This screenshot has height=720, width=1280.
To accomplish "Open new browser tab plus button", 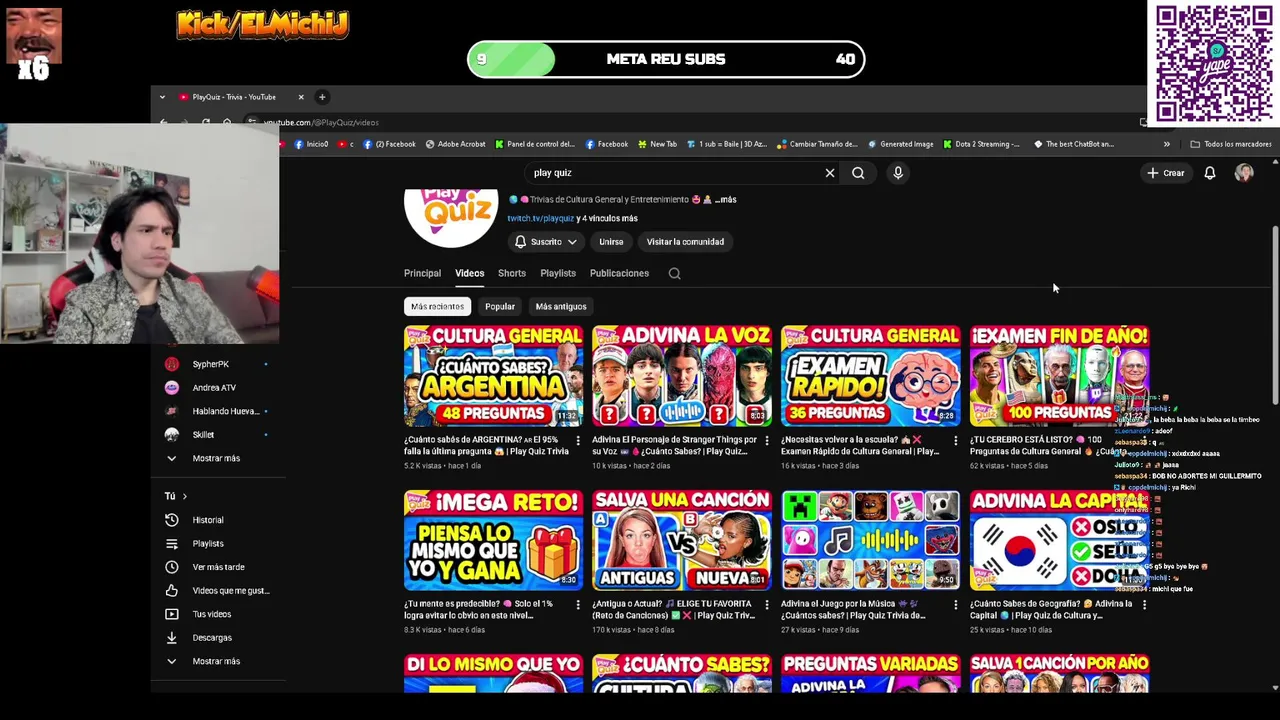I will tap(322, 97).
